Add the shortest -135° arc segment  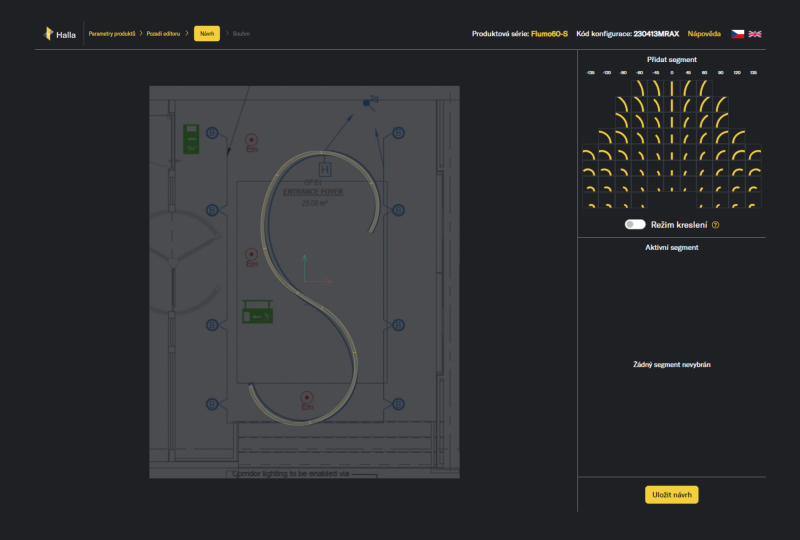click(x=590, y=203)
